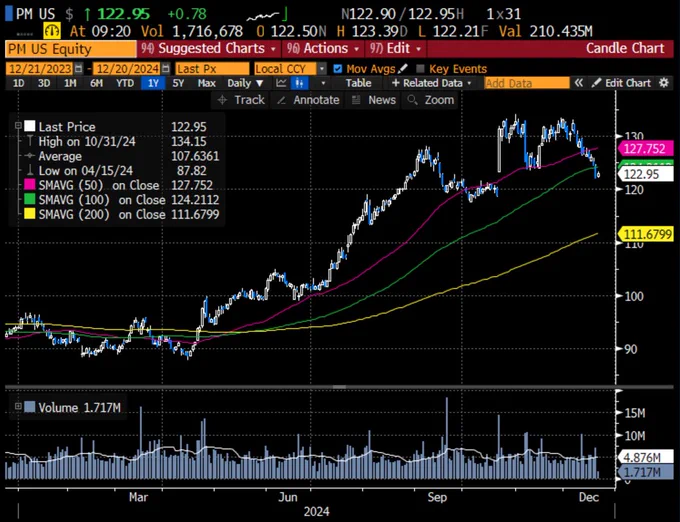Collapse the Volume legend expander
This screenshot has width=680, height=522.
18,406
